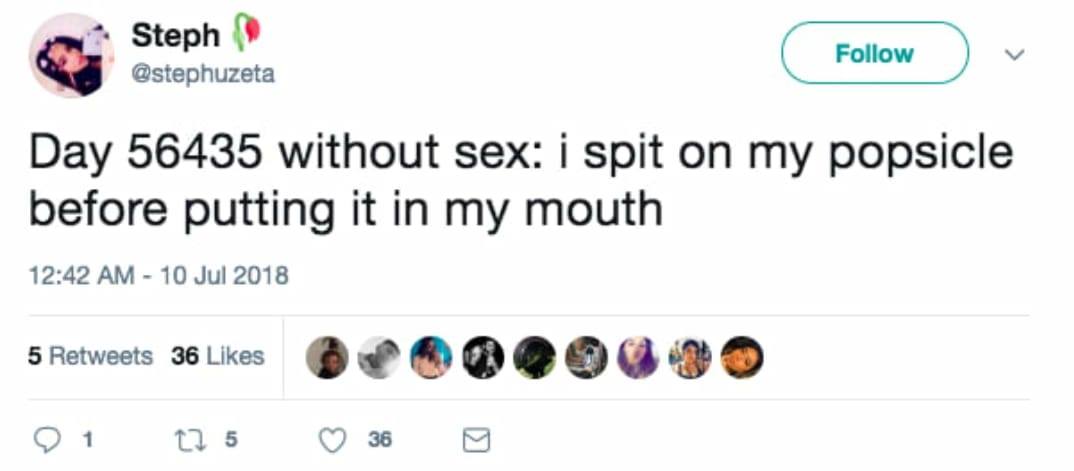Open the Steph display name link
1074x471 pixels.
tap(176, 35)
